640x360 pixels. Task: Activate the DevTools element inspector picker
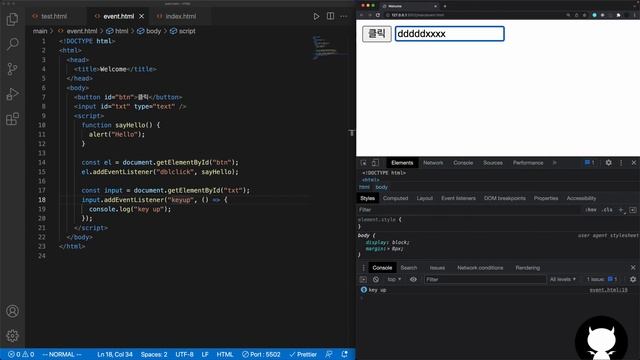363,163
